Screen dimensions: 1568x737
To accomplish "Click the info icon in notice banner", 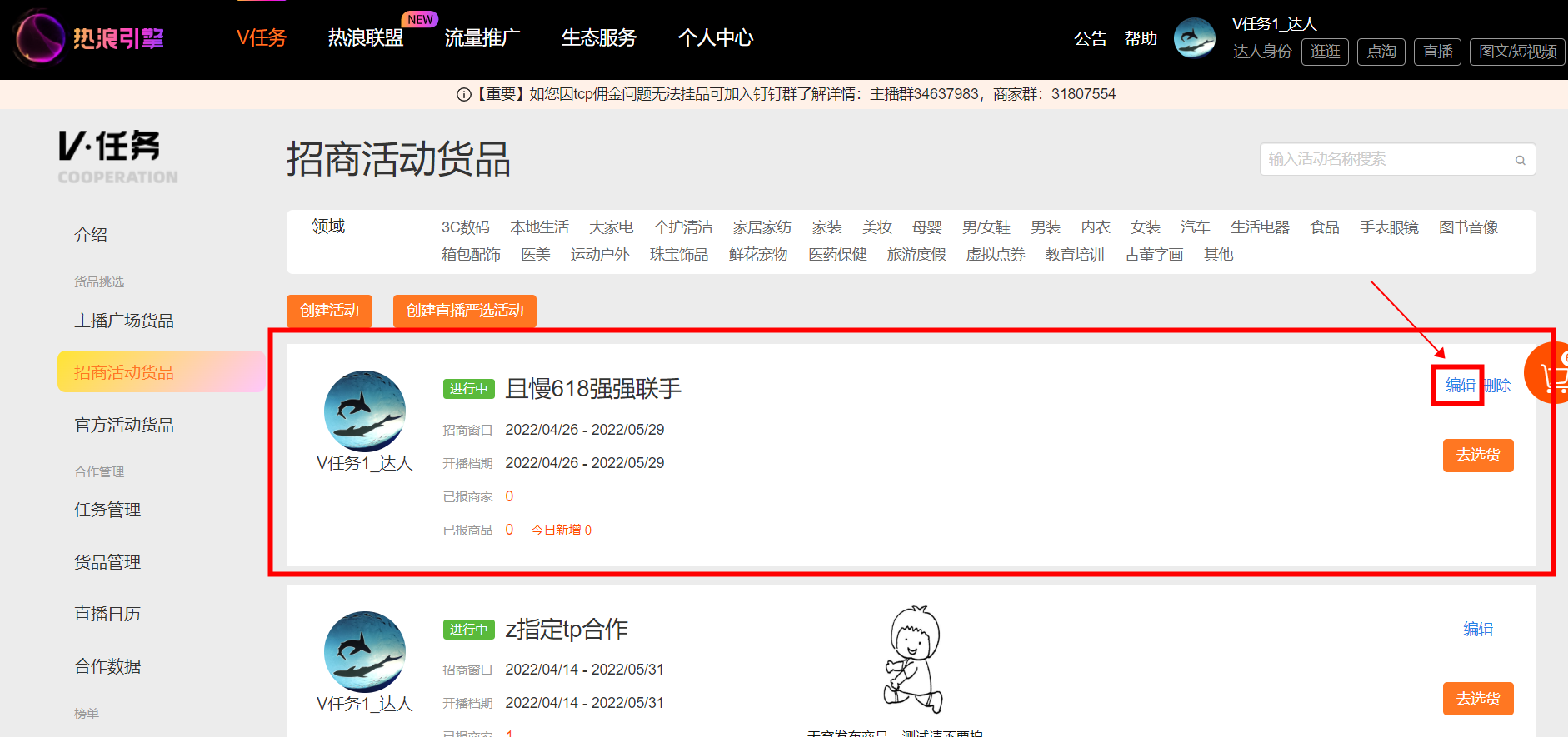I will 464,95.
